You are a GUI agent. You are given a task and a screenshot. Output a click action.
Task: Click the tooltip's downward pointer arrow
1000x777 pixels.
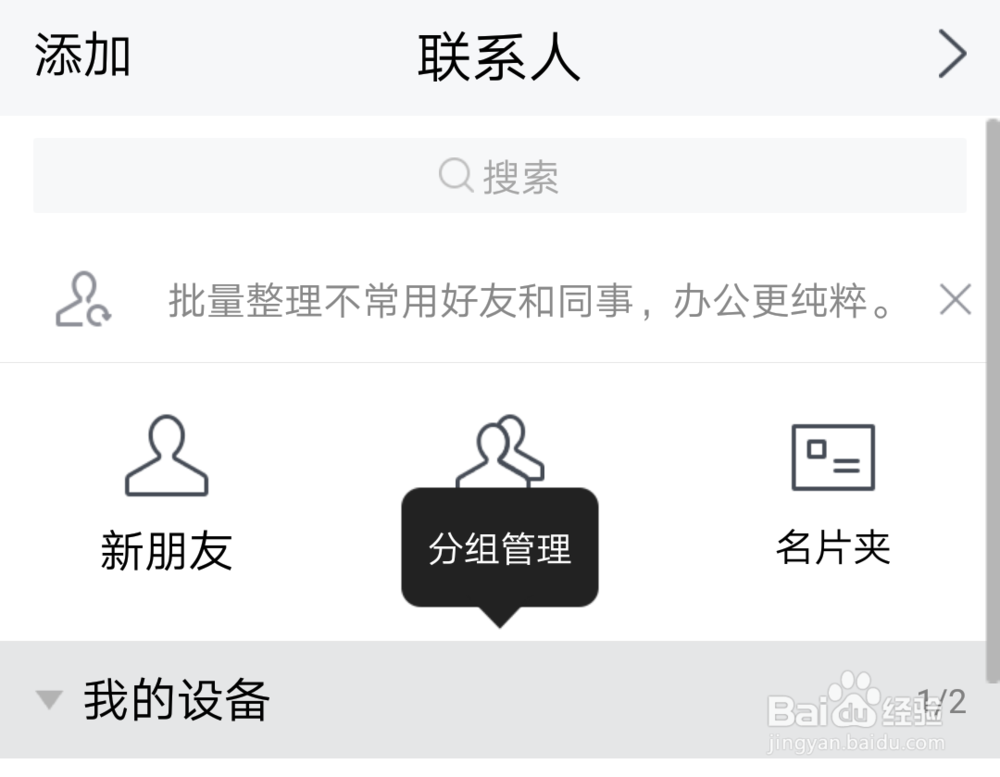click(500, 617)
